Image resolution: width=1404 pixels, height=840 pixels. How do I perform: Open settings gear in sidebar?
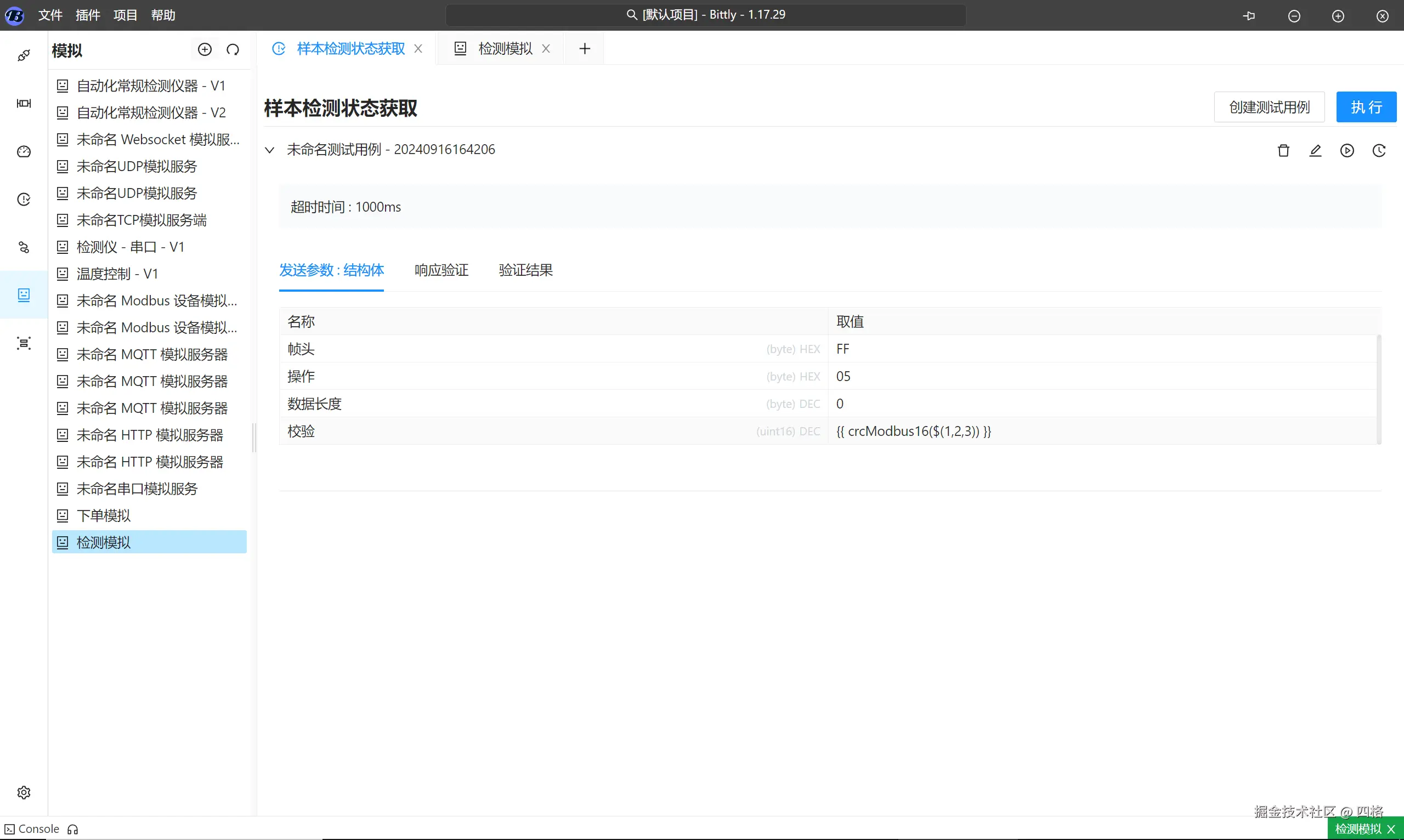click(x=24, y=792)
